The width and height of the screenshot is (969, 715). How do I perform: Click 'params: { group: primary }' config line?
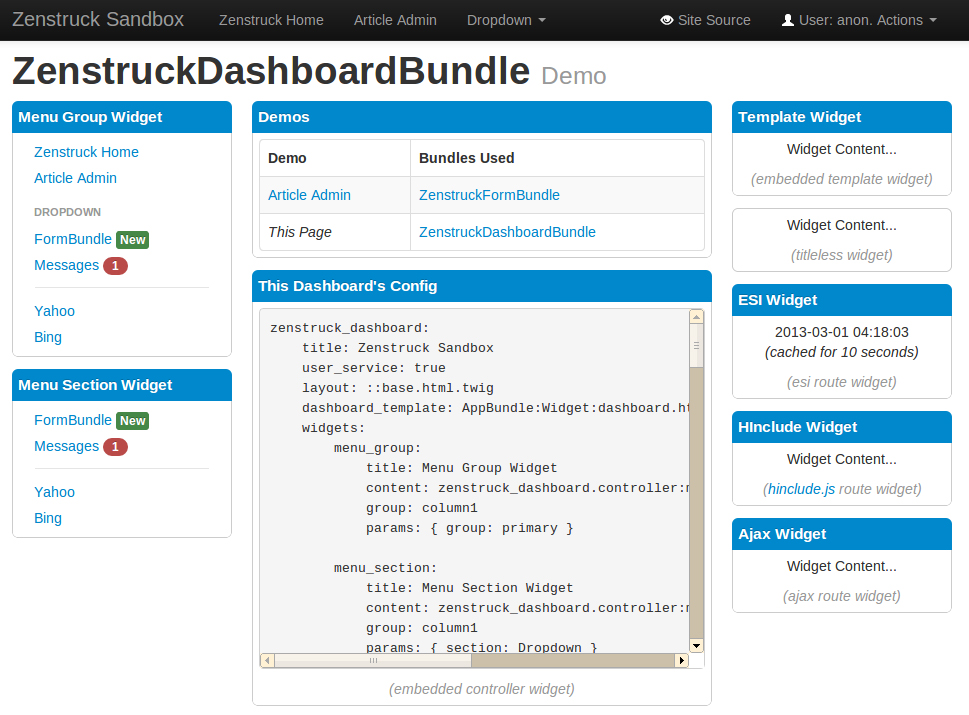[470, 528]
